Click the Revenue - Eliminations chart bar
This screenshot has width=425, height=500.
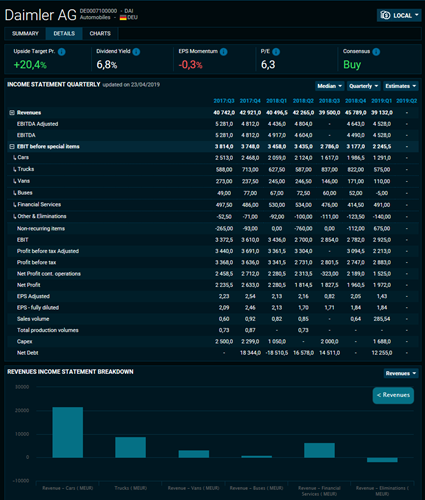(382, 460)
